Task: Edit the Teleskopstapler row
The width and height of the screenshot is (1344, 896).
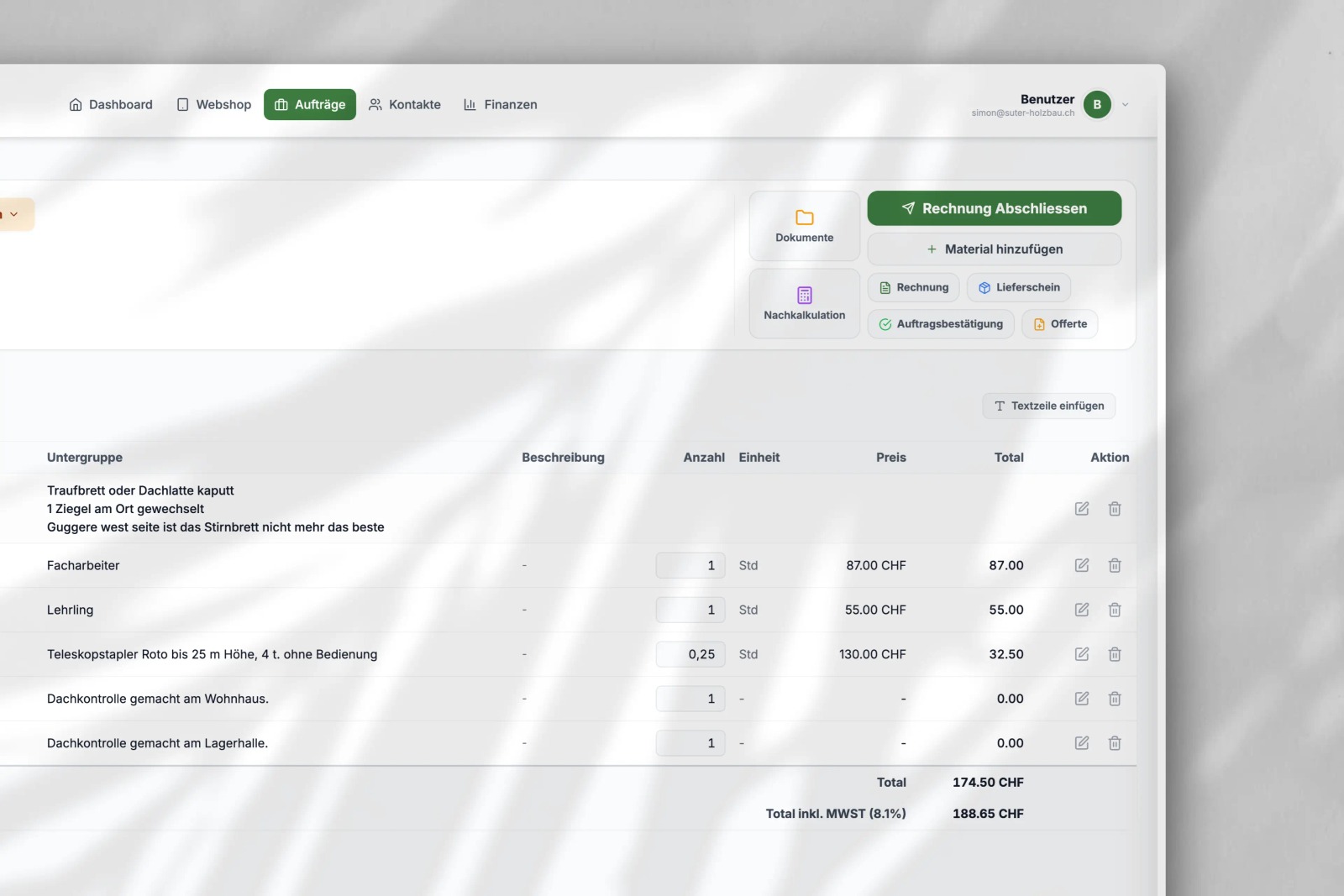Action: click(x=1082, y=655)
